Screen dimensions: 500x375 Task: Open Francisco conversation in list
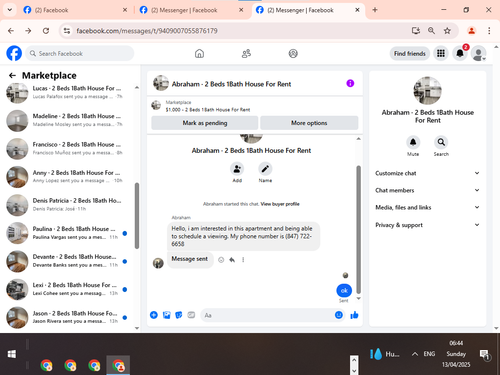click(x=69, y=149)
